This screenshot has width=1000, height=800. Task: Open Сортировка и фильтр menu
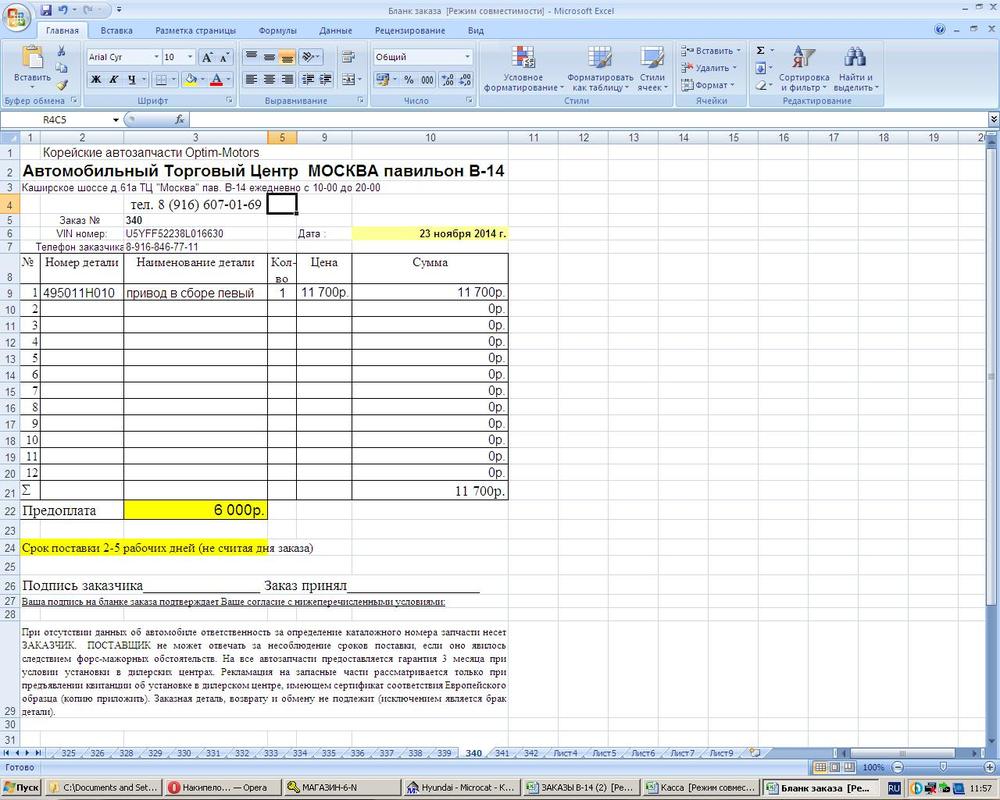coord(804,69)
